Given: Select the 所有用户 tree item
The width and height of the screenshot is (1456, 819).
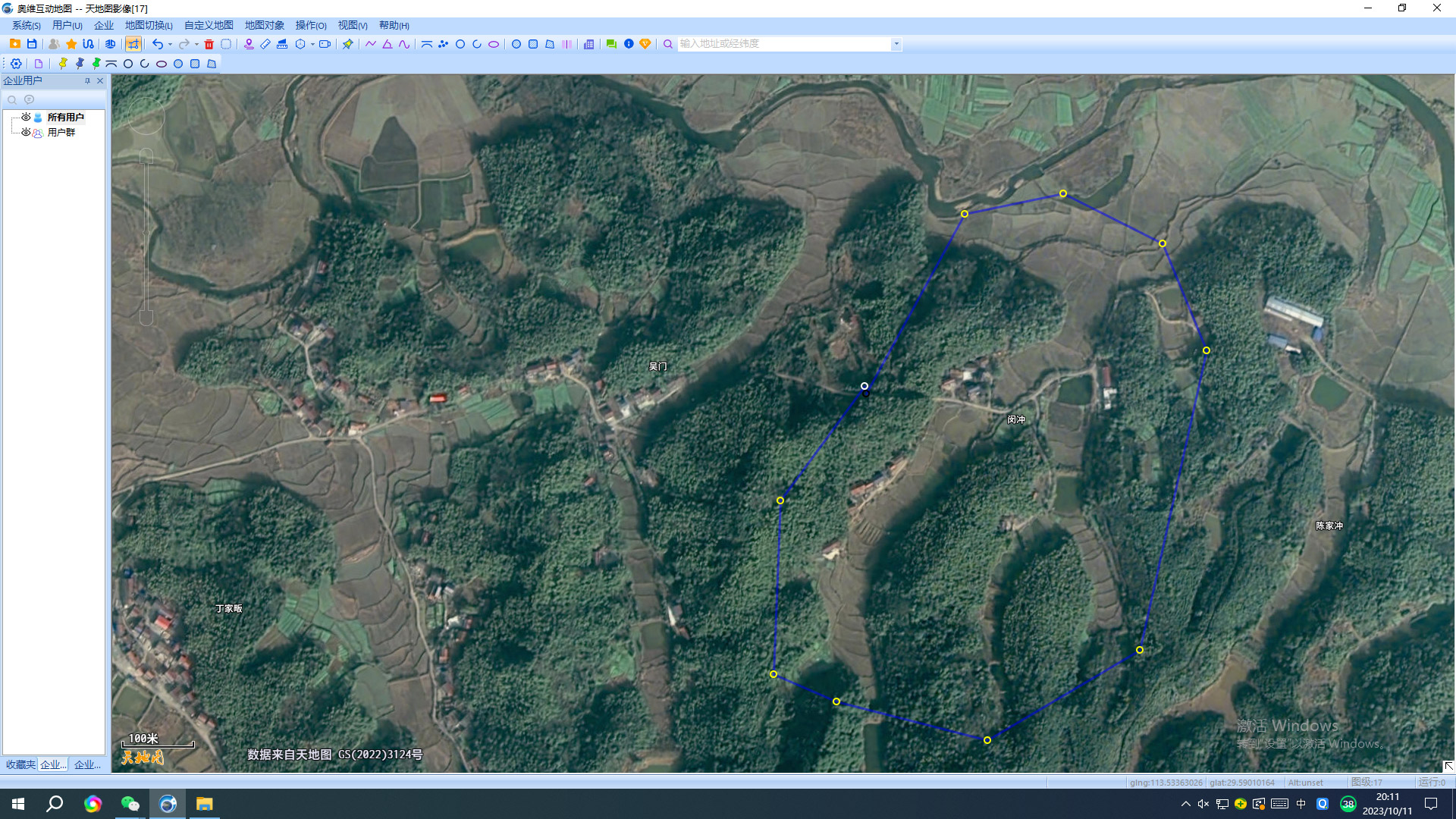Looking at the screenshot, I should 65,117.
